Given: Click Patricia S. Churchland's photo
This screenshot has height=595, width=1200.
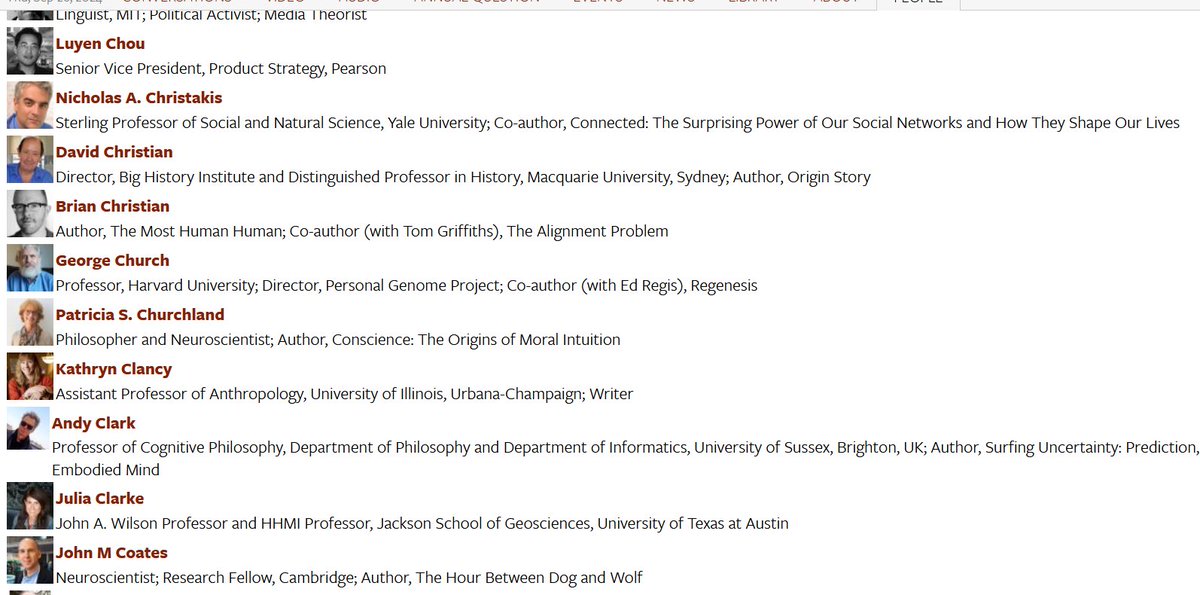Looking at the screenshot, I should pyautogui.click(x=30, y=321).
